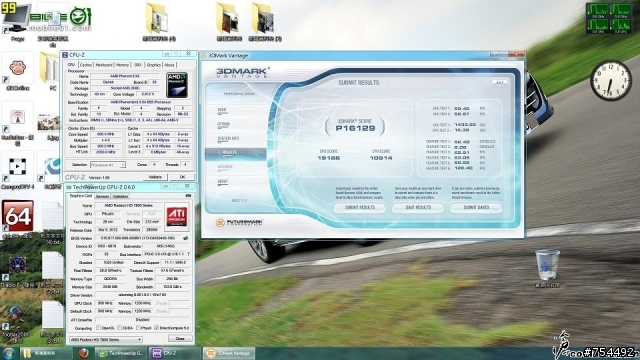Open Upgrade in 3DMark sidebar

point(225,167)
